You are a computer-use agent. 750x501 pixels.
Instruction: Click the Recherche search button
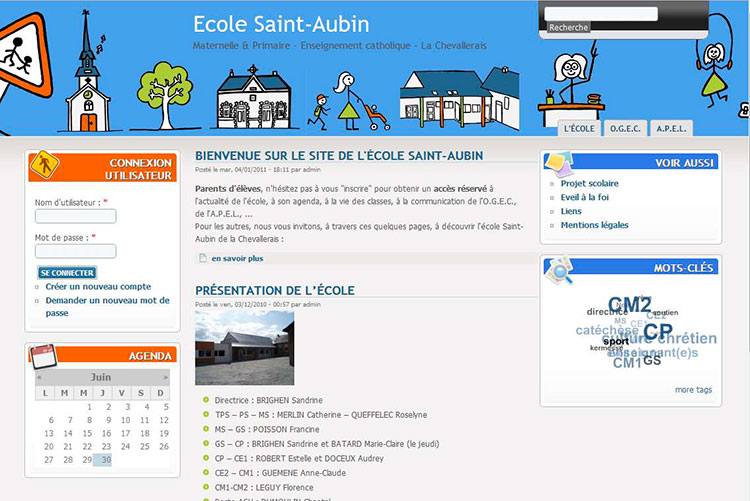(569, 28)
